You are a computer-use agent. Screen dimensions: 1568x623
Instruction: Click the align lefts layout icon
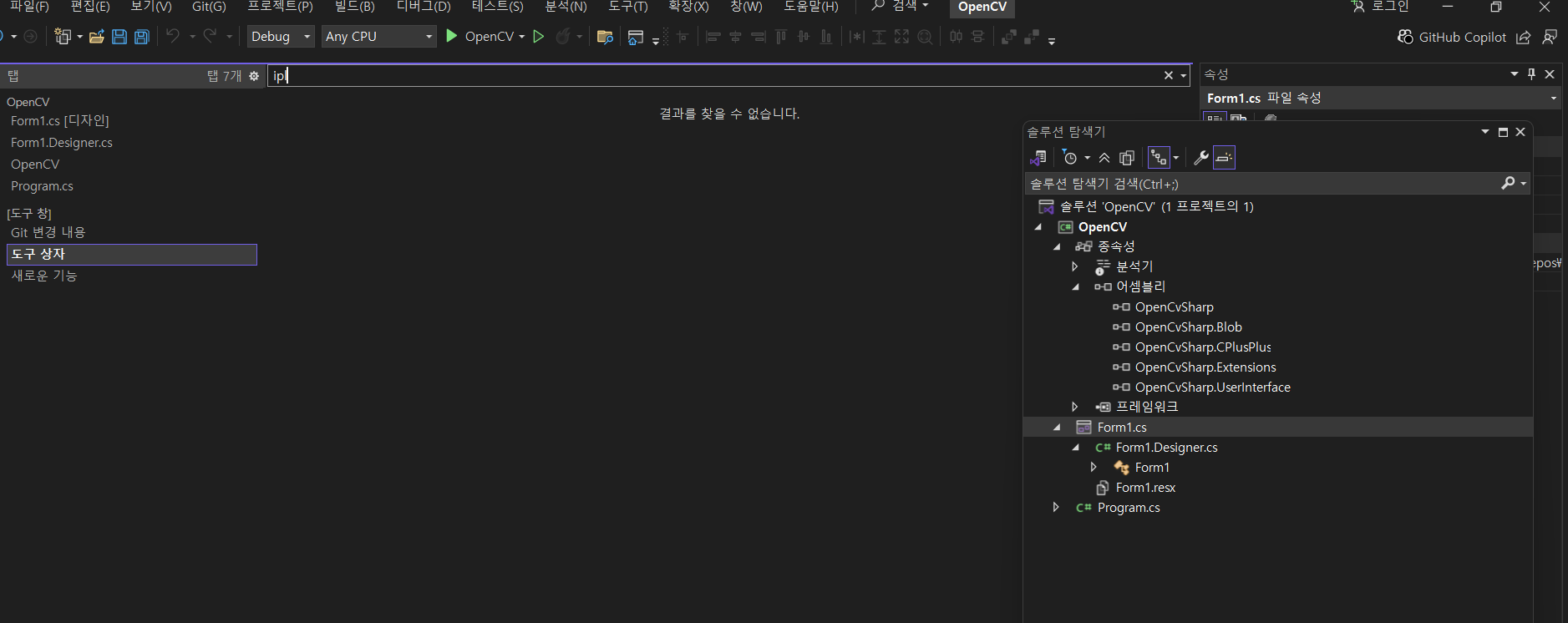[x=713, y=37]
